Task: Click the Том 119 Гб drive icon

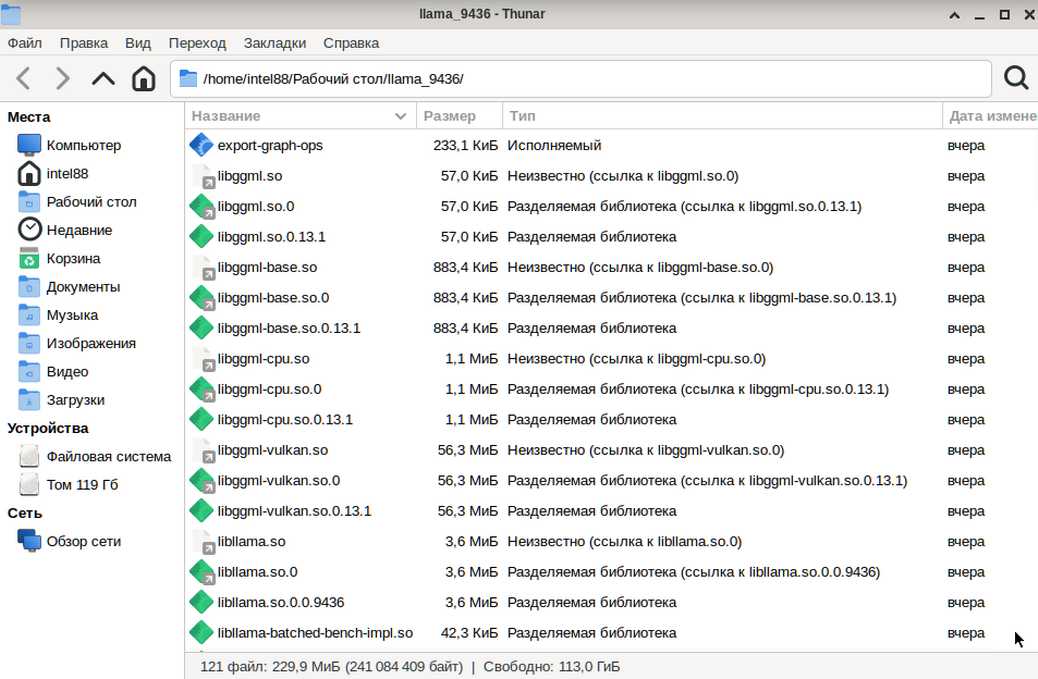Action: 29,484
